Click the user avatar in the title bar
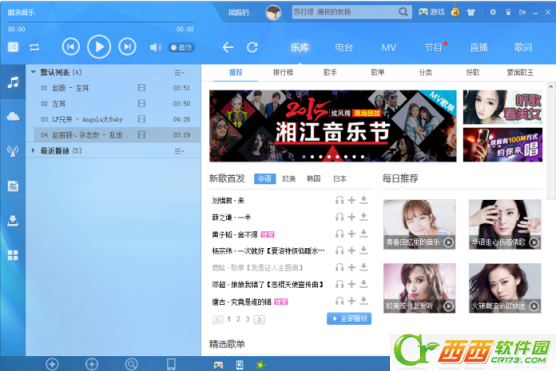 tap(273, 12)
